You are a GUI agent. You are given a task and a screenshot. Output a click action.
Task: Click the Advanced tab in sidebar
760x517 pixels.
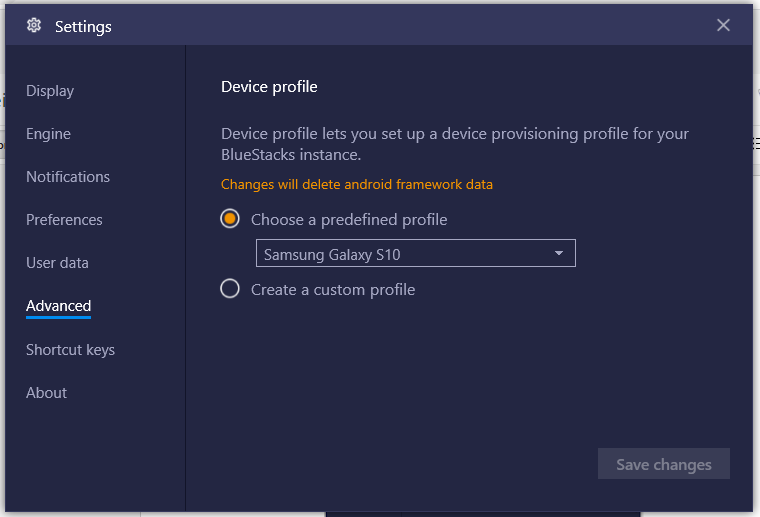pyautogui.click(x=58, y=306)
